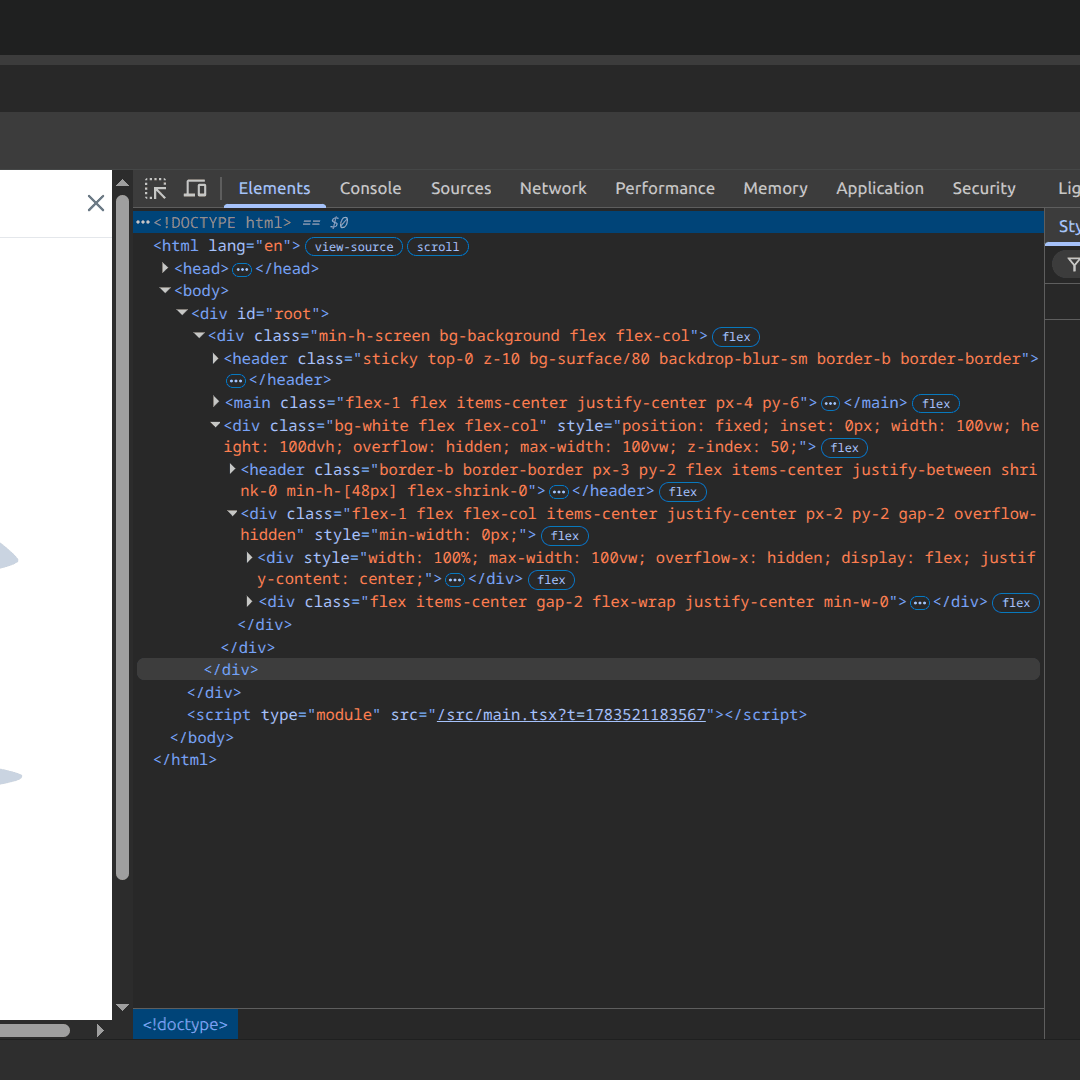Toggle the flex badge next to main
The width and height of the screenshot is (1080, 1080).
pyautogui.click(x=935, y=404)
